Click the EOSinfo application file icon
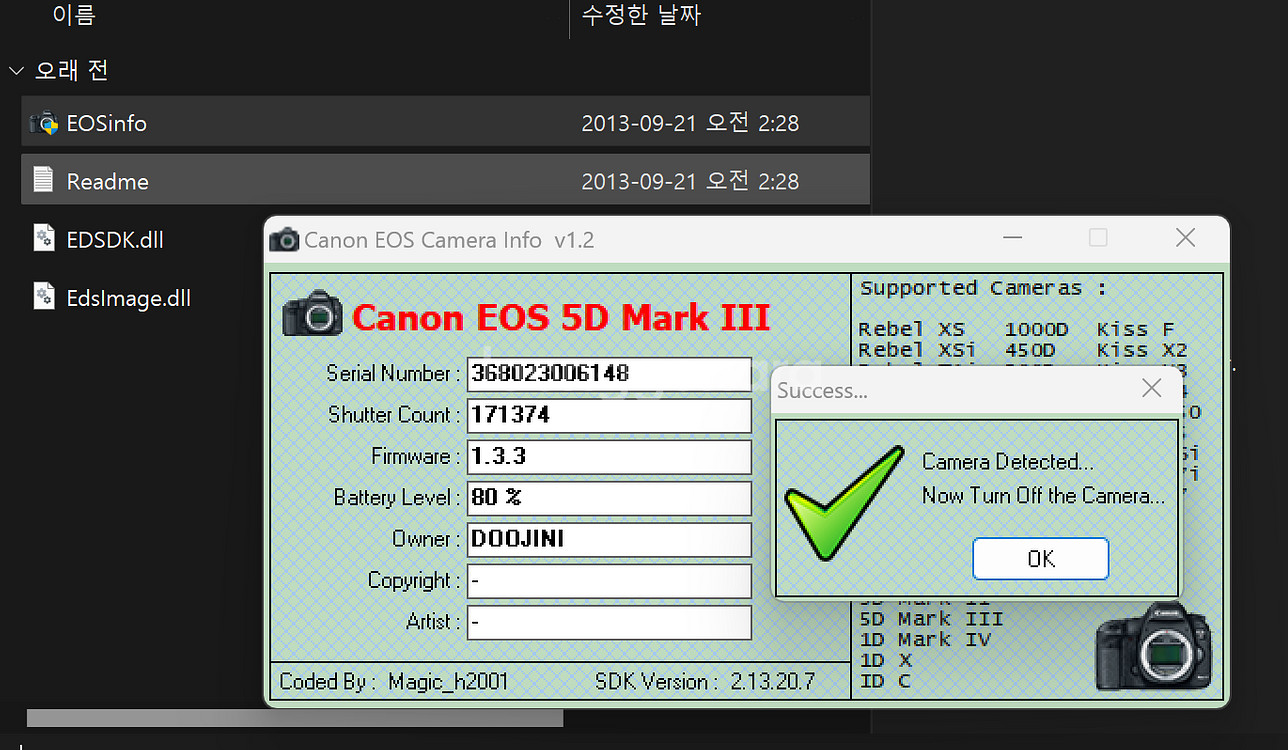Screen dimensions: 1288x750 point(44,123)
